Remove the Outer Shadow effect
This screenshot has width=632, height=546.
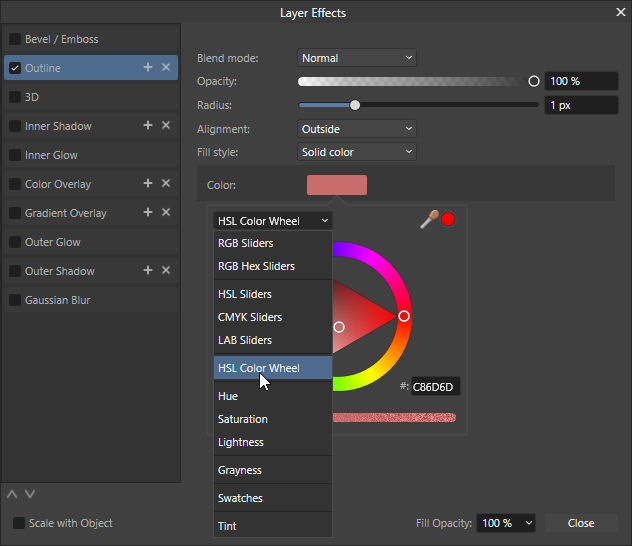[x=166, y=270]
